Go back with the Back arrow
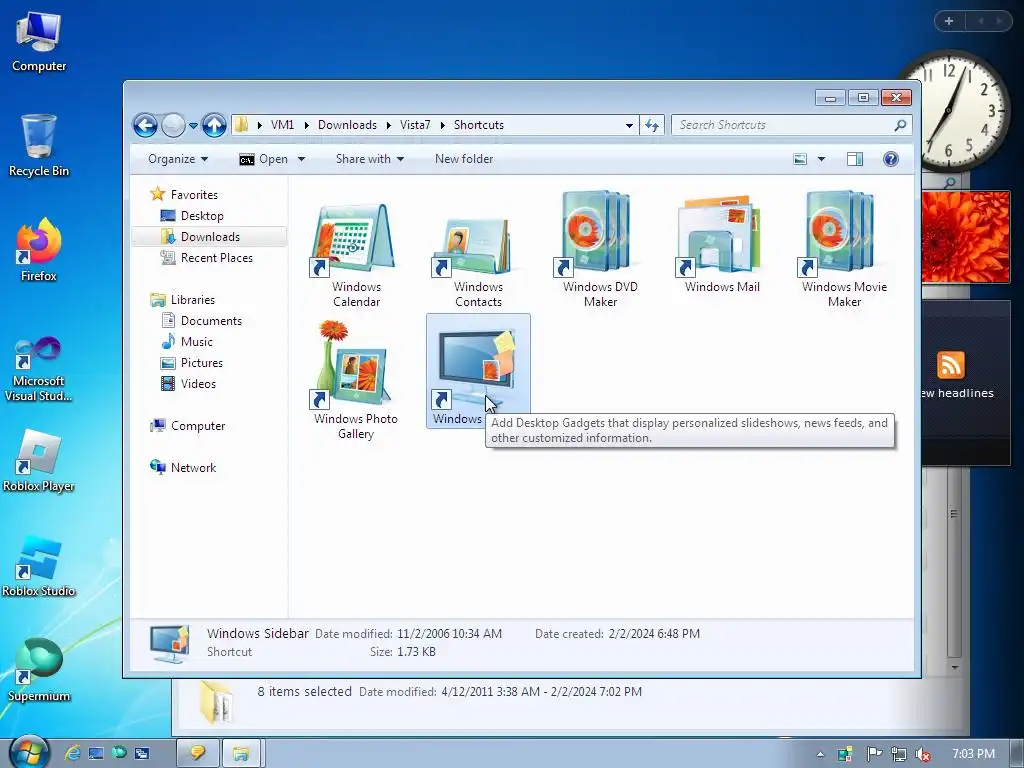1024x768 pixels. (x=145, y=125)
